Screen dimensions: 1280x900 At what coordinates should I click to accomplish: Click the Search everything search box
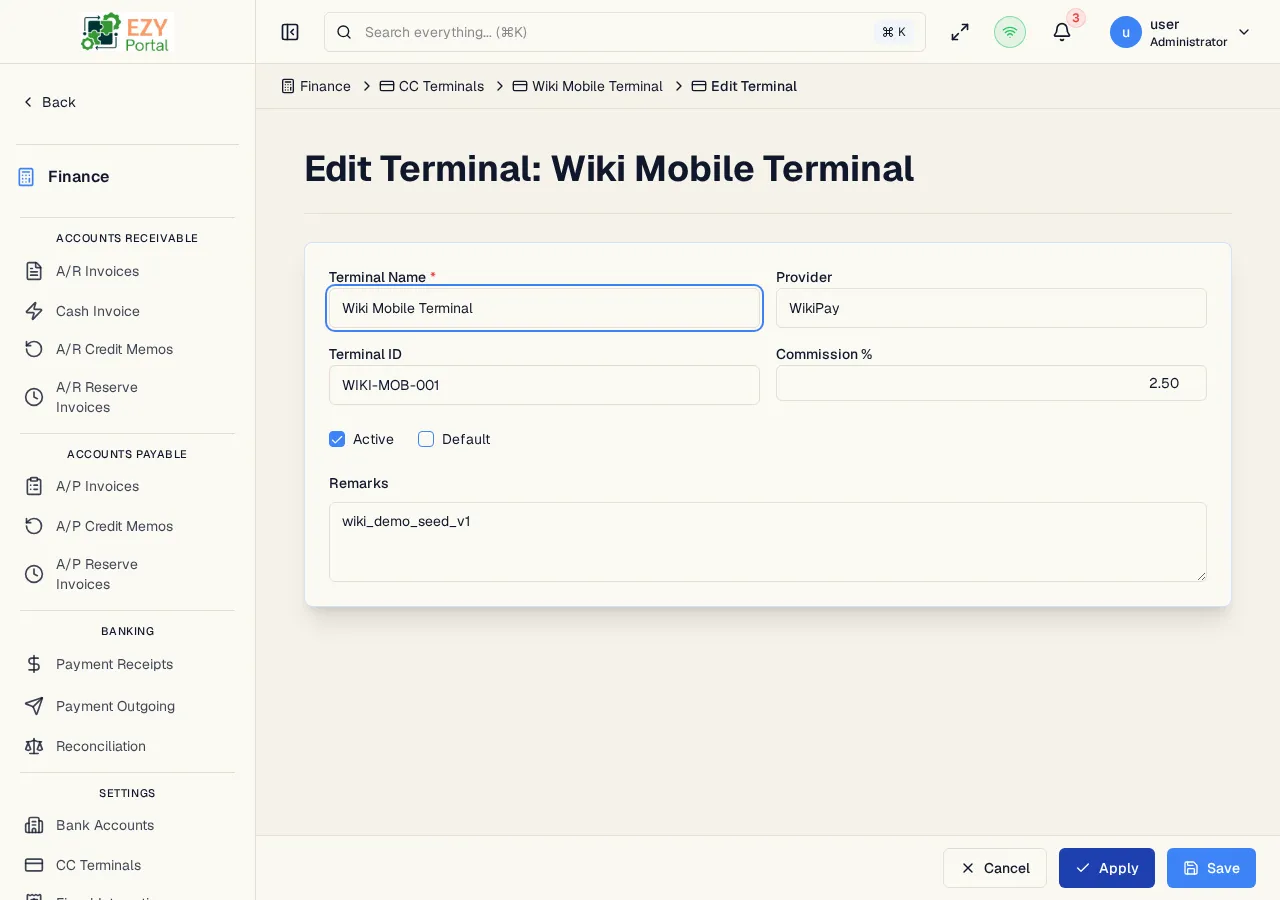click(625, 32)
